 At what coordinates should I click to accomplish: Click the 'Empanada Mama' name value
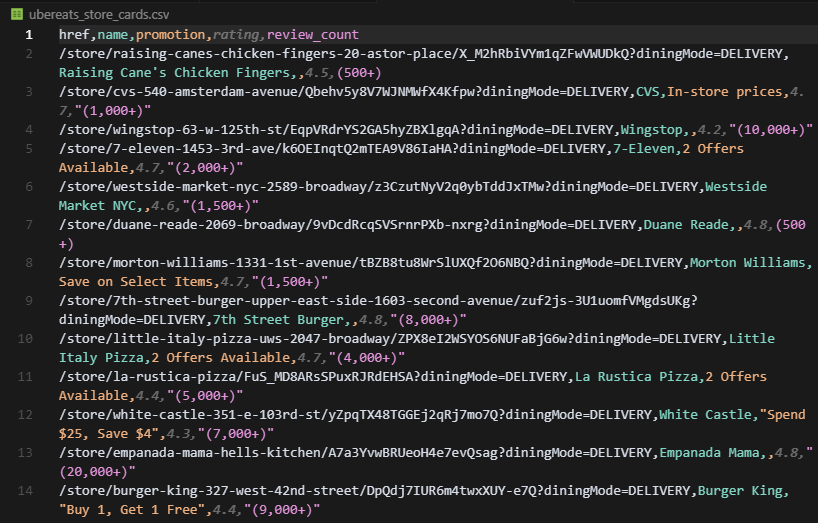point(709,452)
